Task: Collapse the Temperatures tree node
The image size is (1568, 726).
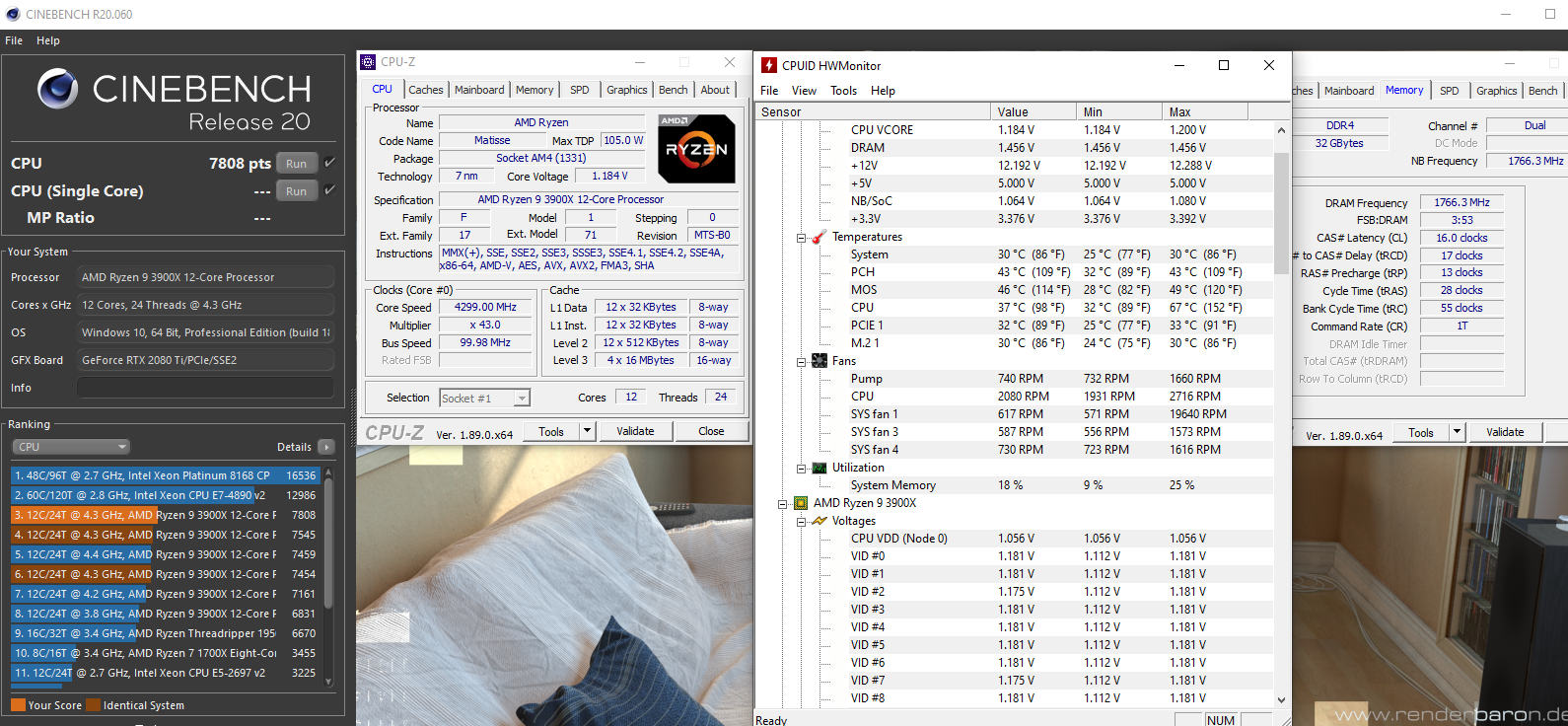Action: (801, 238)
